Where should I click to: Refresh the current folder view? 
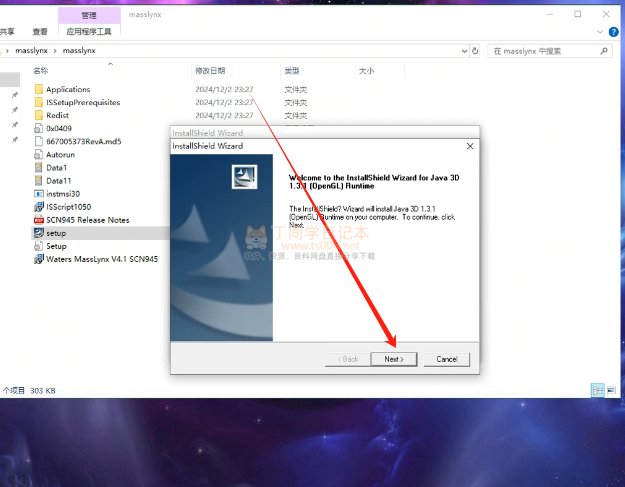click(475, 51)
